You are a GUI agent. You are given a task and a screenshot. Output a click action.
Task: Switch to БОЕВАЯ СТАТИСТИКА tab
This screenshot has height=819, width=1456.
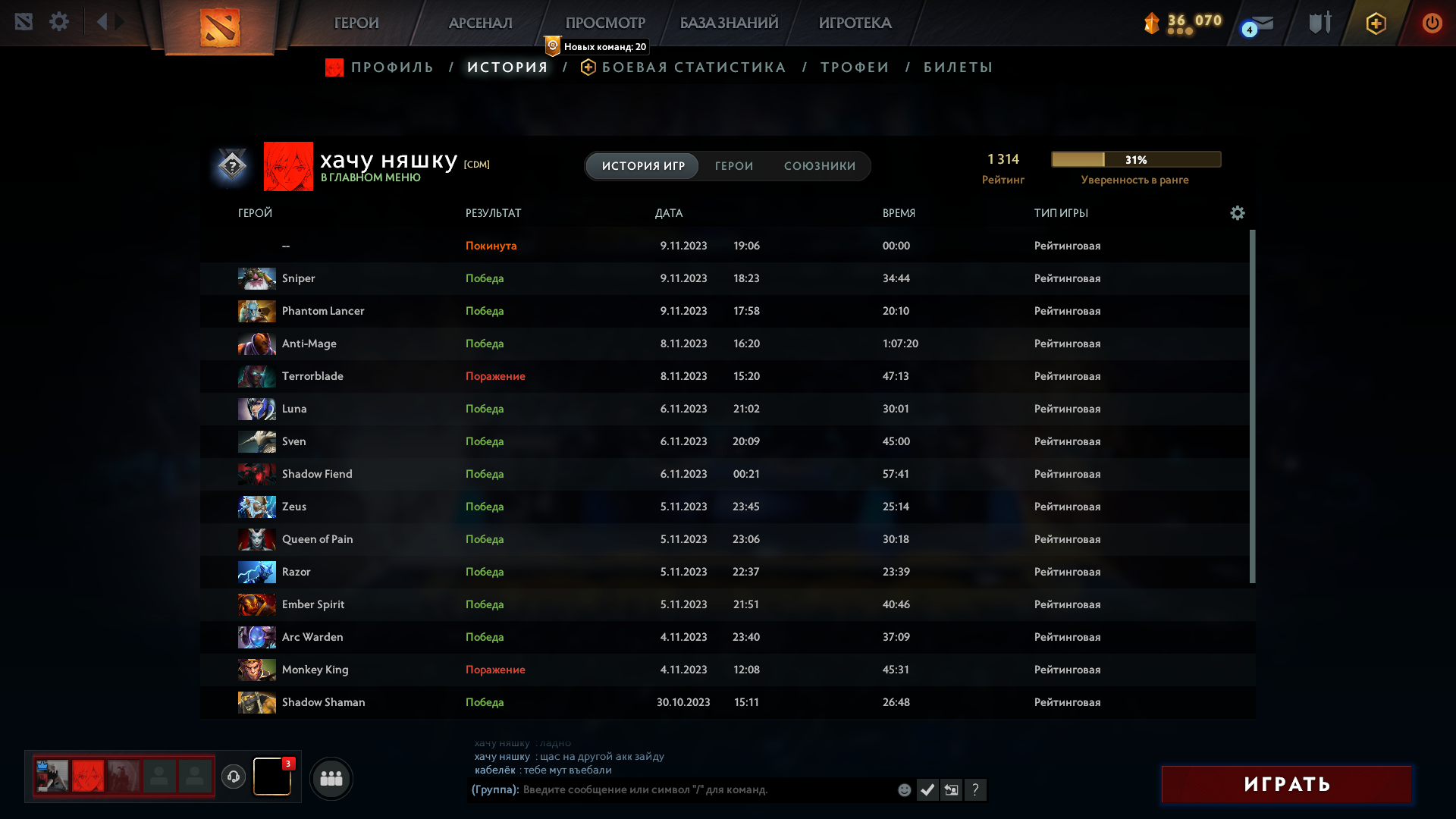click(694, 67)
